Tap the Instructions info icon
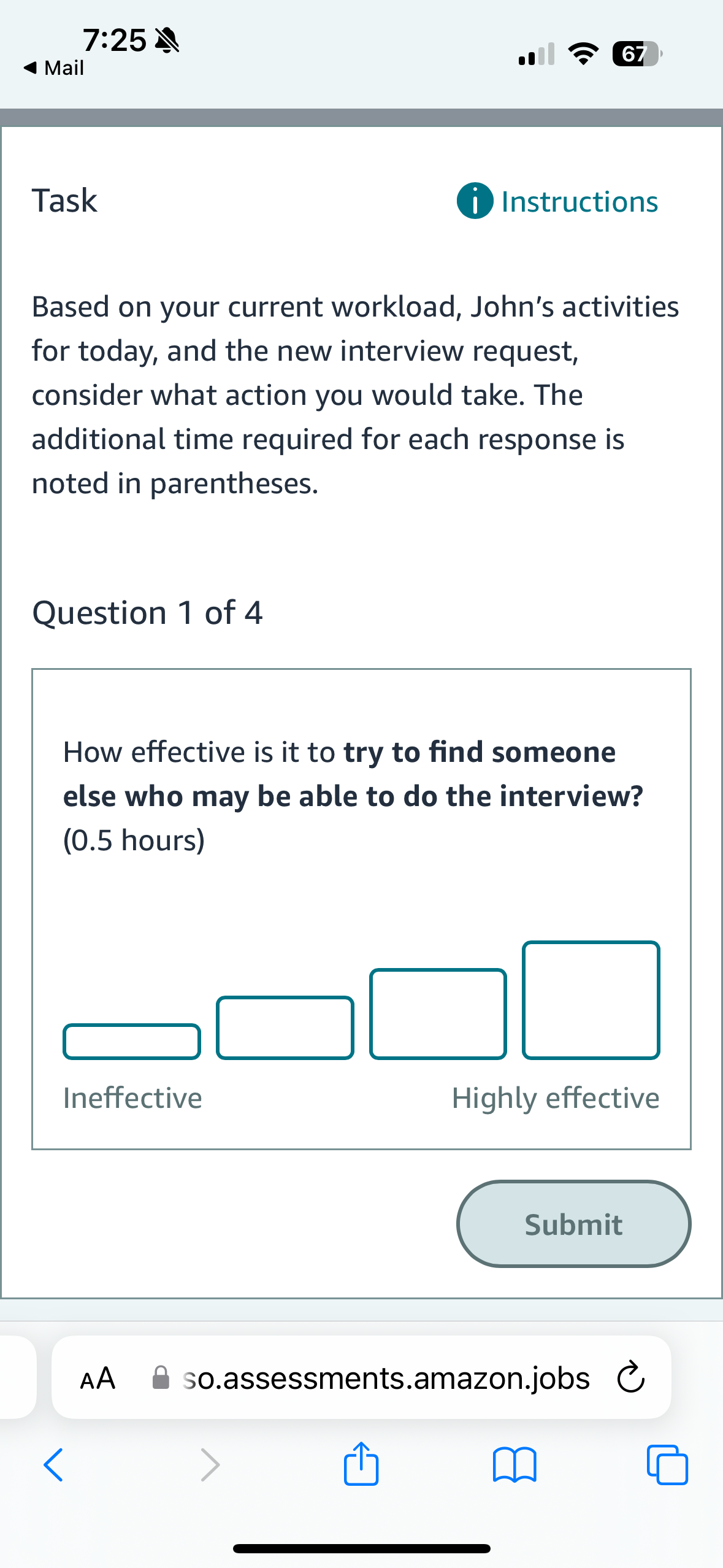Screen dimensions: 723x1568 click(x=475, y=201)
